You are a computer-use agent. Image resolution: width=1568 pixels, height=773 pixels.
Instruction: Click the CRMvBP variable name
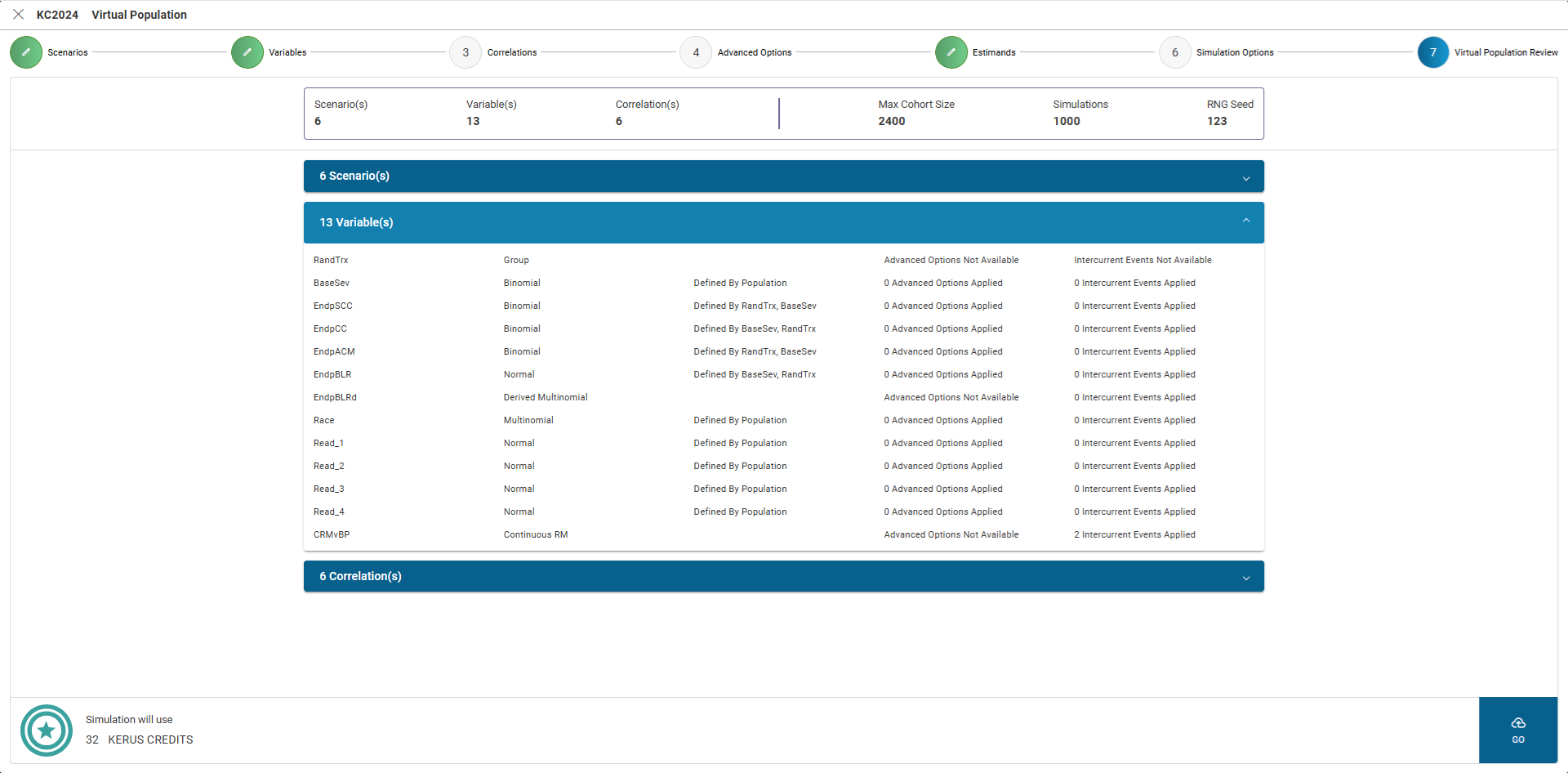point(332,534)
